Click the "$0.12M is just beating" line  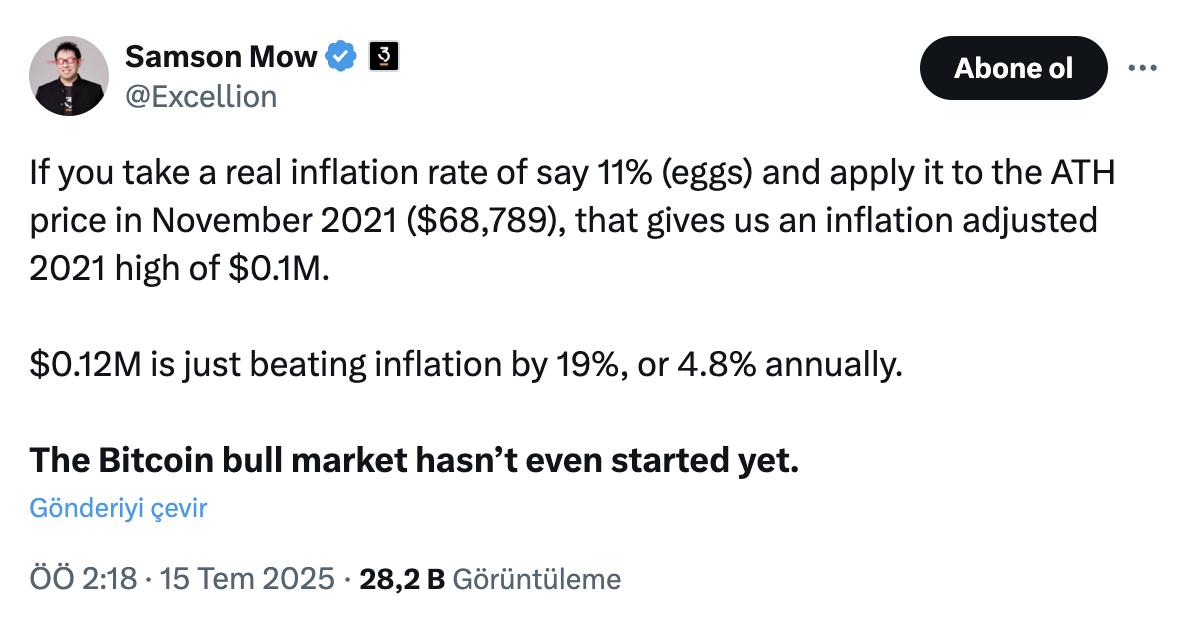click(x=198, y=365)
